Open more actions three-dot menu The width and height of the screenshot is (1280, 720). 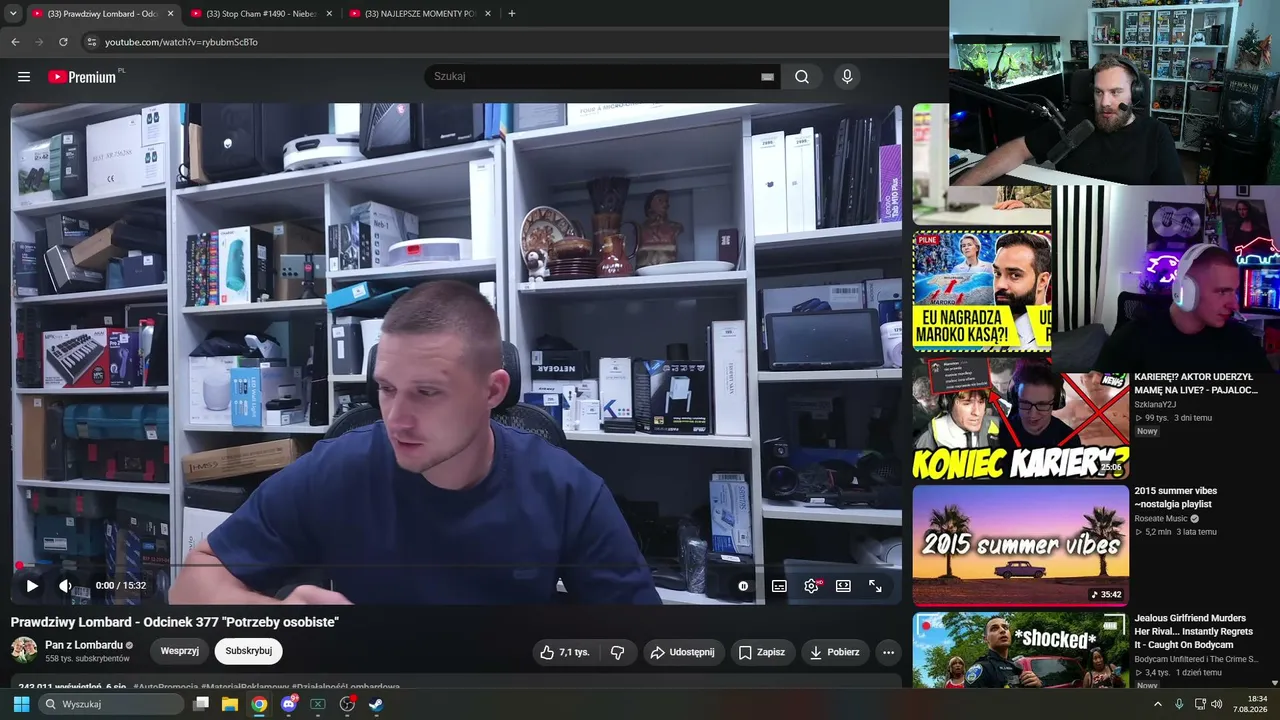click(888, 652)
